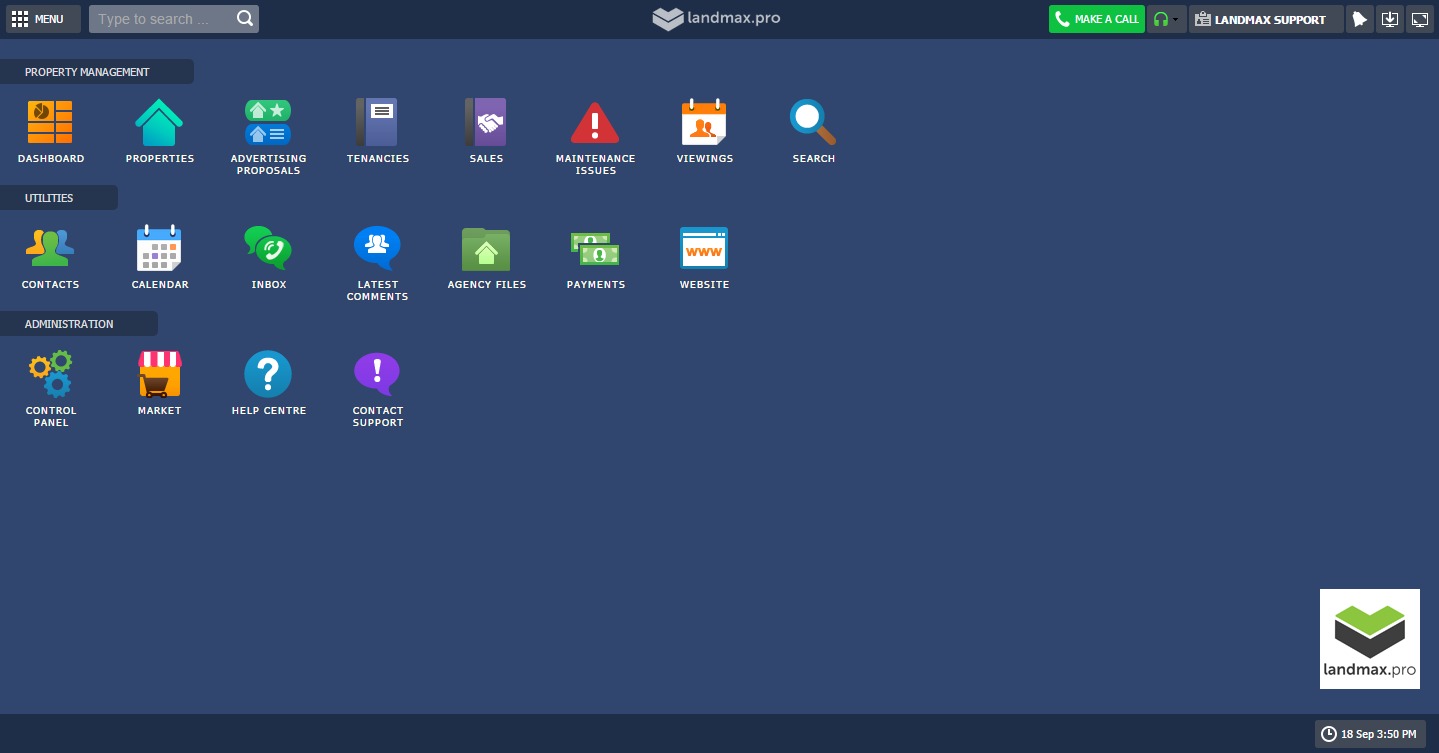Open the Control Panel gears icon

[50, 375]
